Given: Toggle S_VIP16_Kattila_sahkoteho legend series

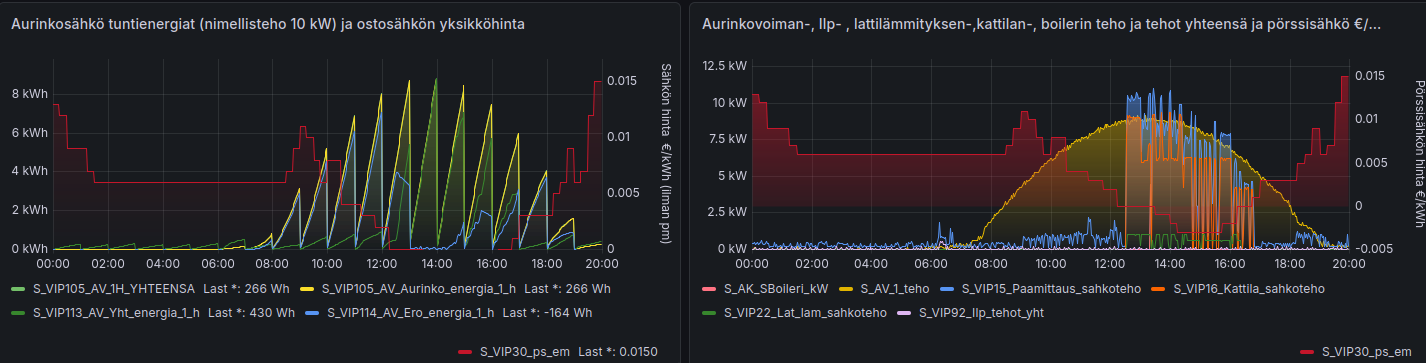Looking at the screenshot, I should (1248, 288).
